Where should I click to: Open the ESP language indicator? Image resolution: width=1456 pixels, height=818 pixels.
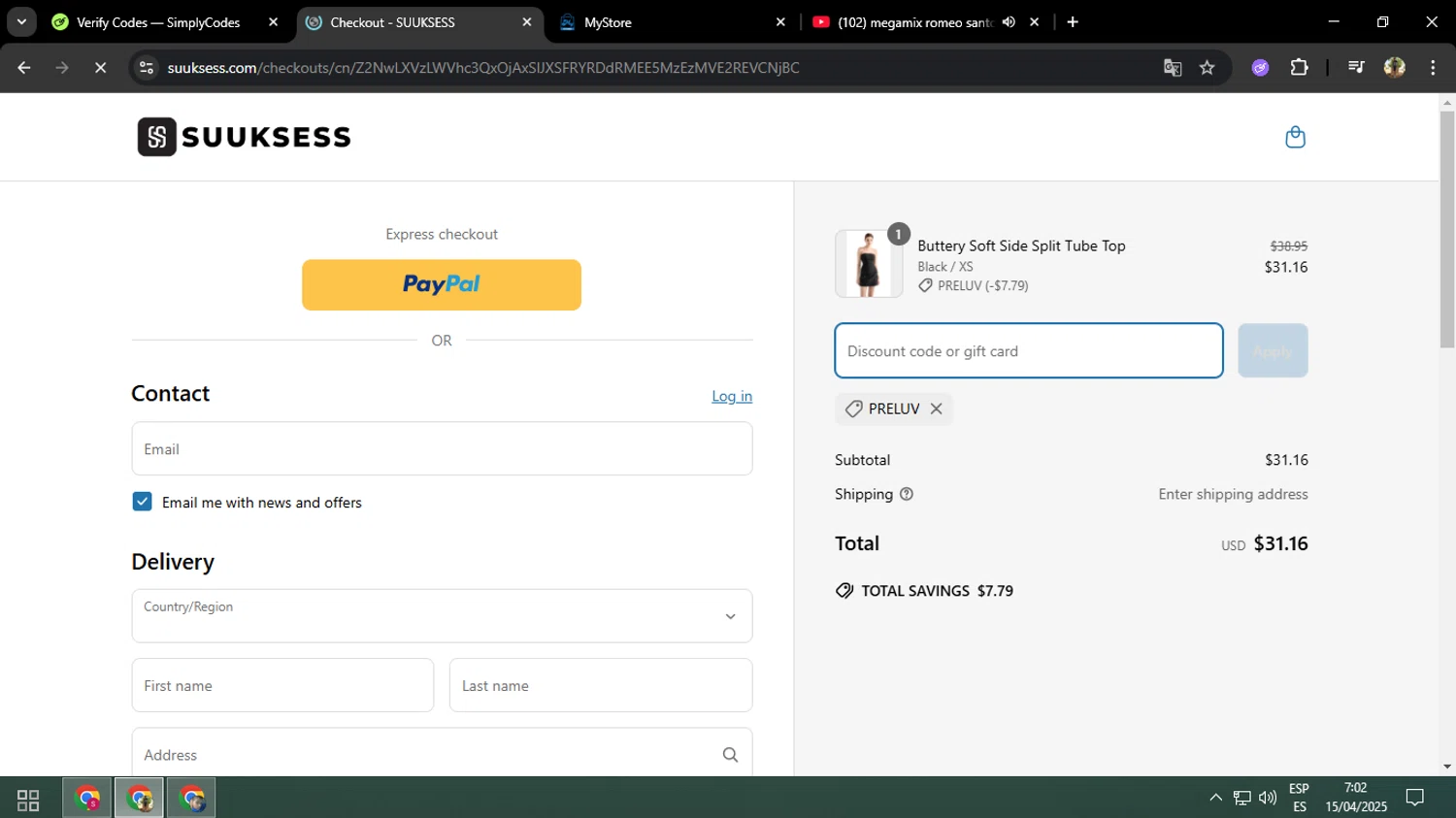[x=1299, y=798]
